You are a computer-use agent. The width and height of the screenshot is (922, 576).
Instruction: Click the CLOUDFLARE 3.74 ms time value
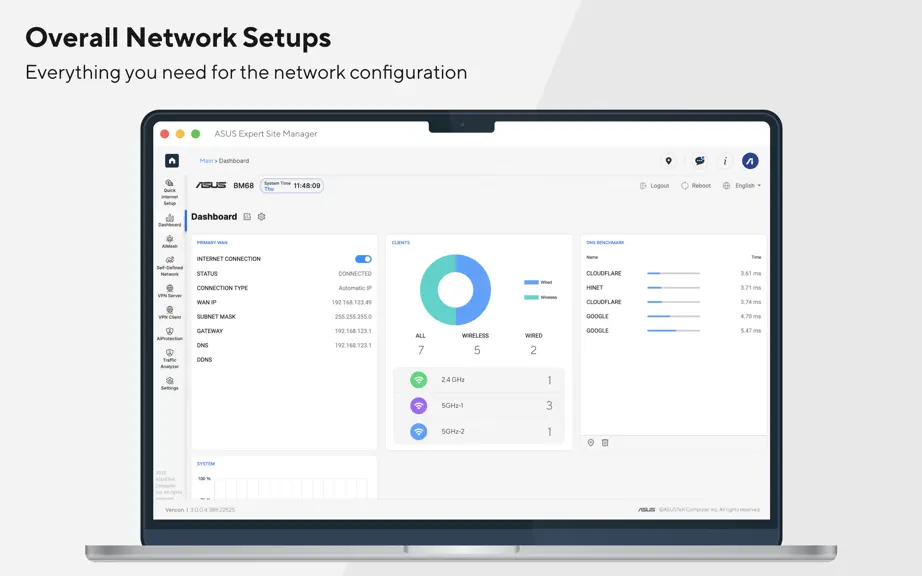[751, 302]
